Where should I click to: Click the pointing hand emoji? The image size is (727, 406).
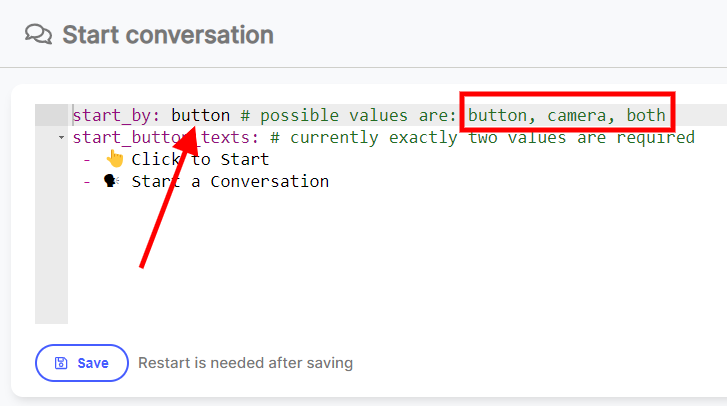[115, 159]
